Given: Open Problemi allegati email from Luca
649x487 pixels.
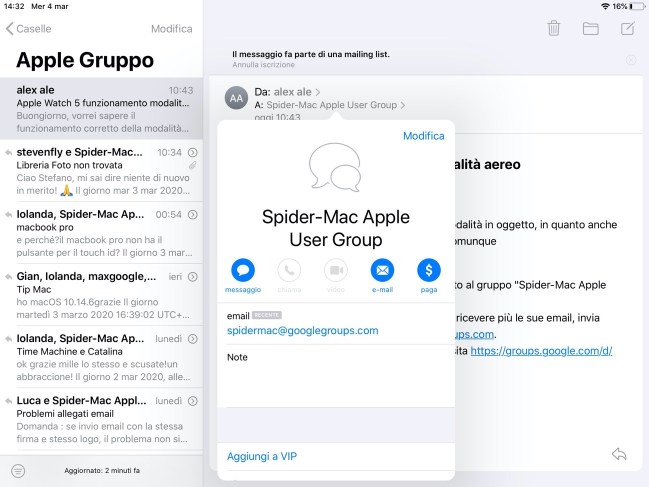Looking at the screenshot, I should [x=101, y=419].
